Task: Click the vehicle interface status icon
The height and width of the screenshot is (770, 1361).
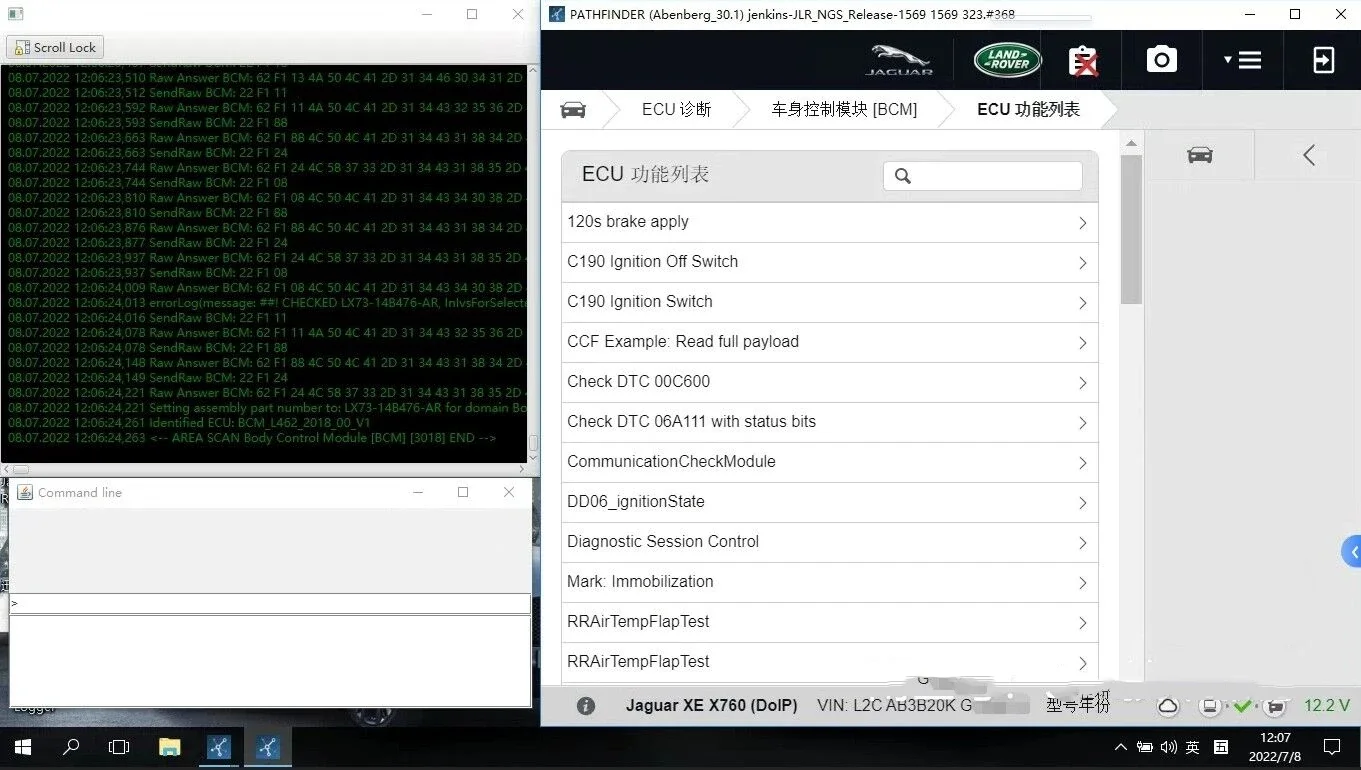Action: coord(1274,706)
